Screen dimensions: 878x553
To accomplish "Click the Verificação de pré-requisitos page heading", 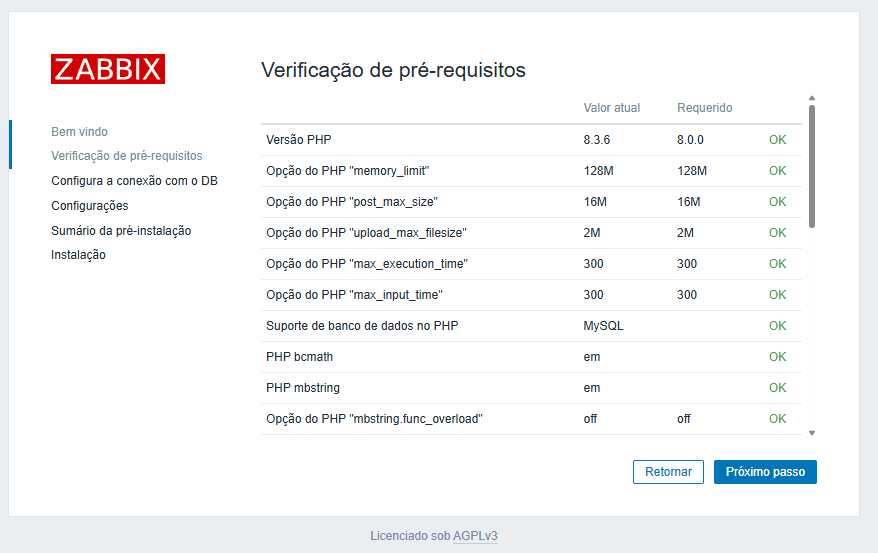I will (393, 70).
